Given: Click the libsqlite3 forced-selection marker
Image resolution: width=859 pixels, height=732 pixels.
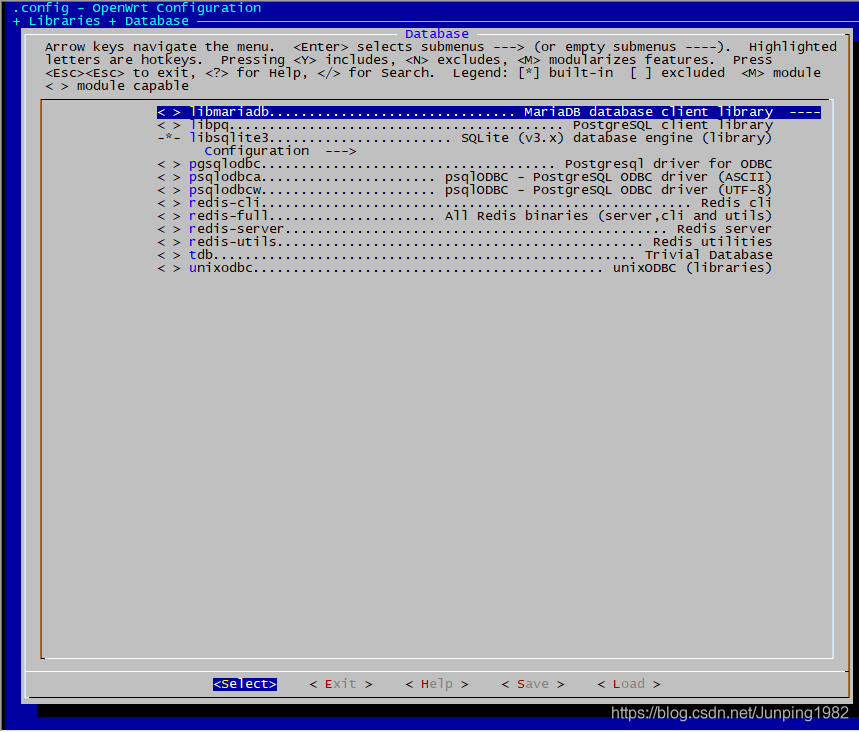Looking at the screenshot, I should click(169, 138).
